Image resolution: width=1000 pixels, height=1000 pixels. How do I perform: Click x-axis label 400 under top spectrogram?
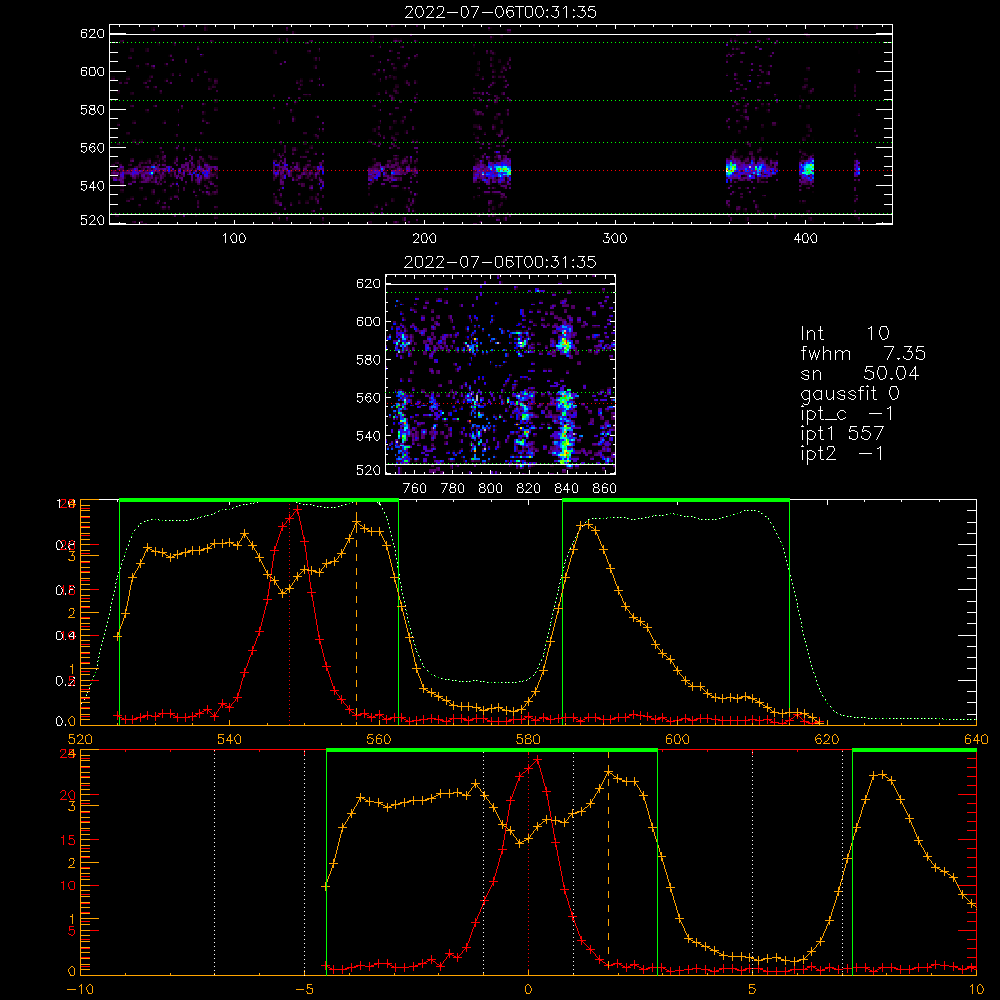(x=805, y=239)
